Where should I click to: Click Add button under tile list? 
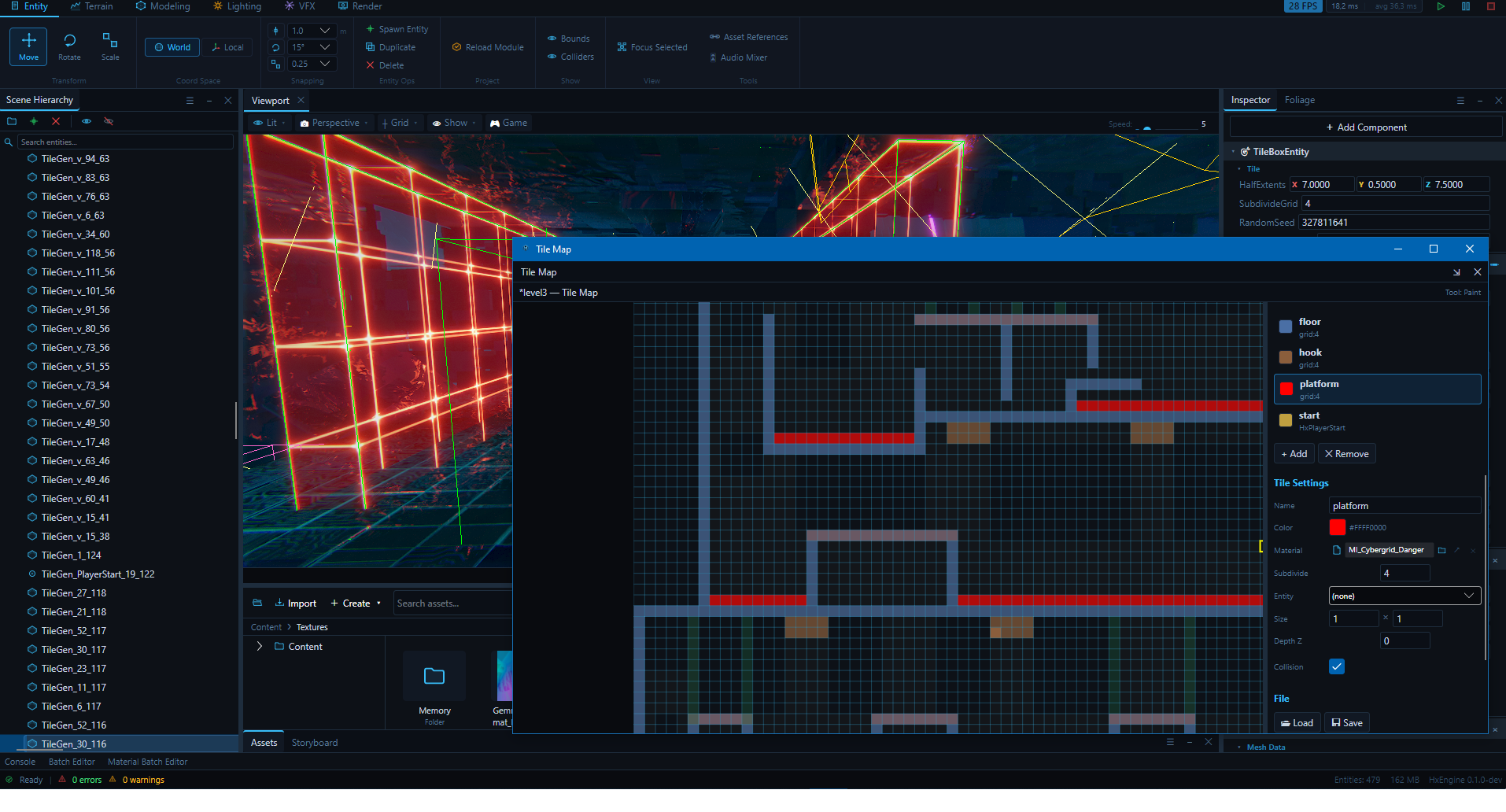point(1294,454)
